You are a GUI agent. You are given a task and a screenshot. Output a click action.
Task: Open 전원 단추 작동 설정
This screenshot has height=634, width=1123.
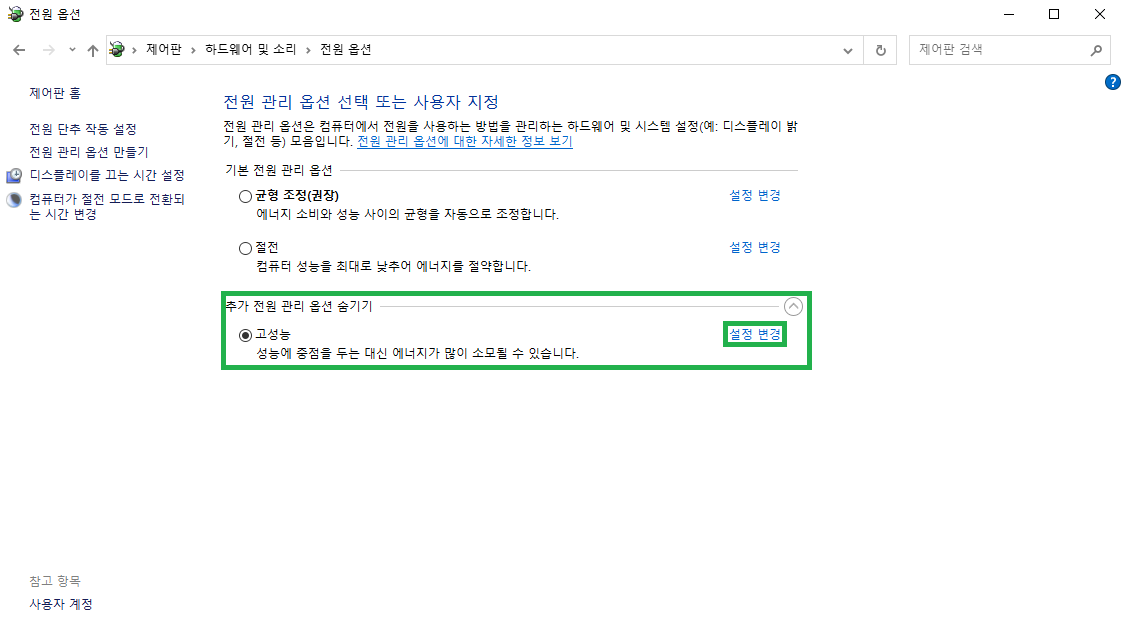pos(82,129)
